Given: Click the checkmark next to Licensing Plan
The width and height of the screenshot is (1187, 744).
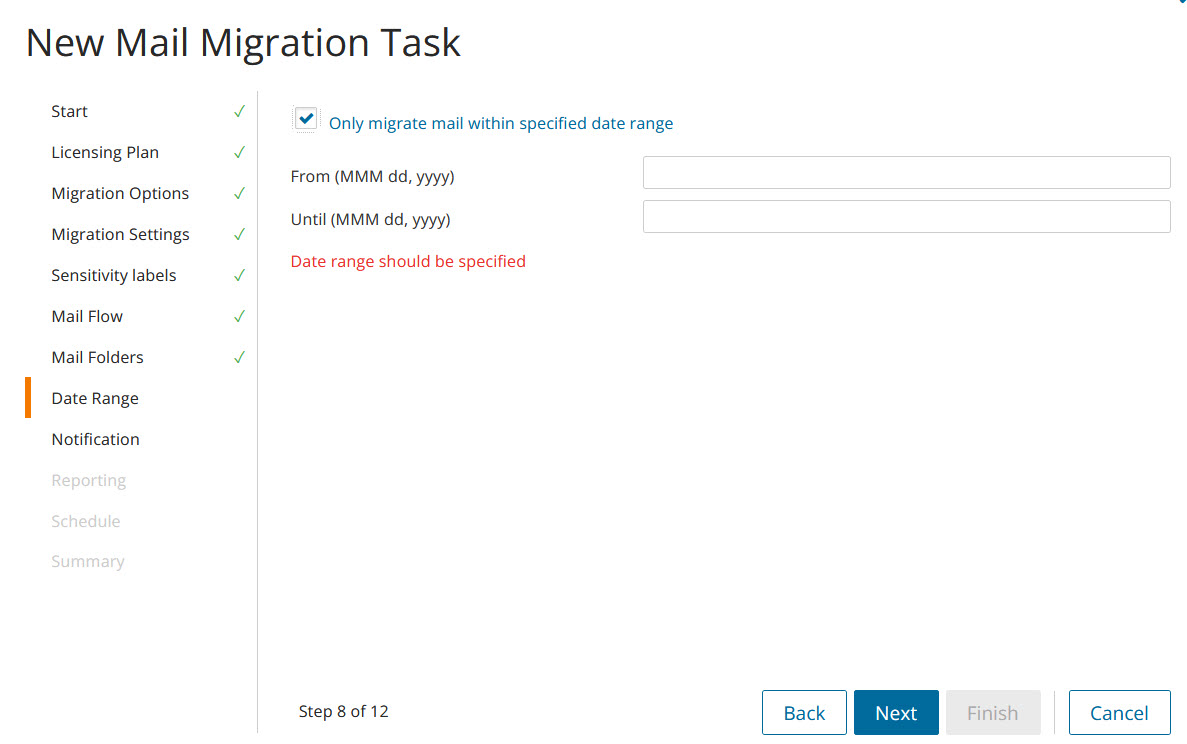Looking at the screenshot, I should tap(239, 152).
